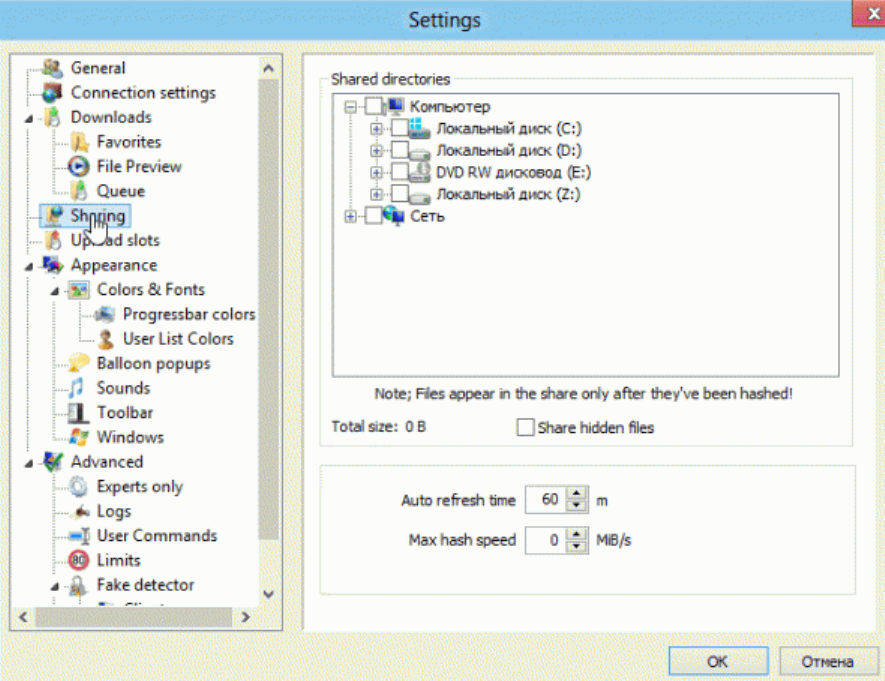Collapse the Компьютер tree node
885x681 pixels.
(x=350, y=107)
